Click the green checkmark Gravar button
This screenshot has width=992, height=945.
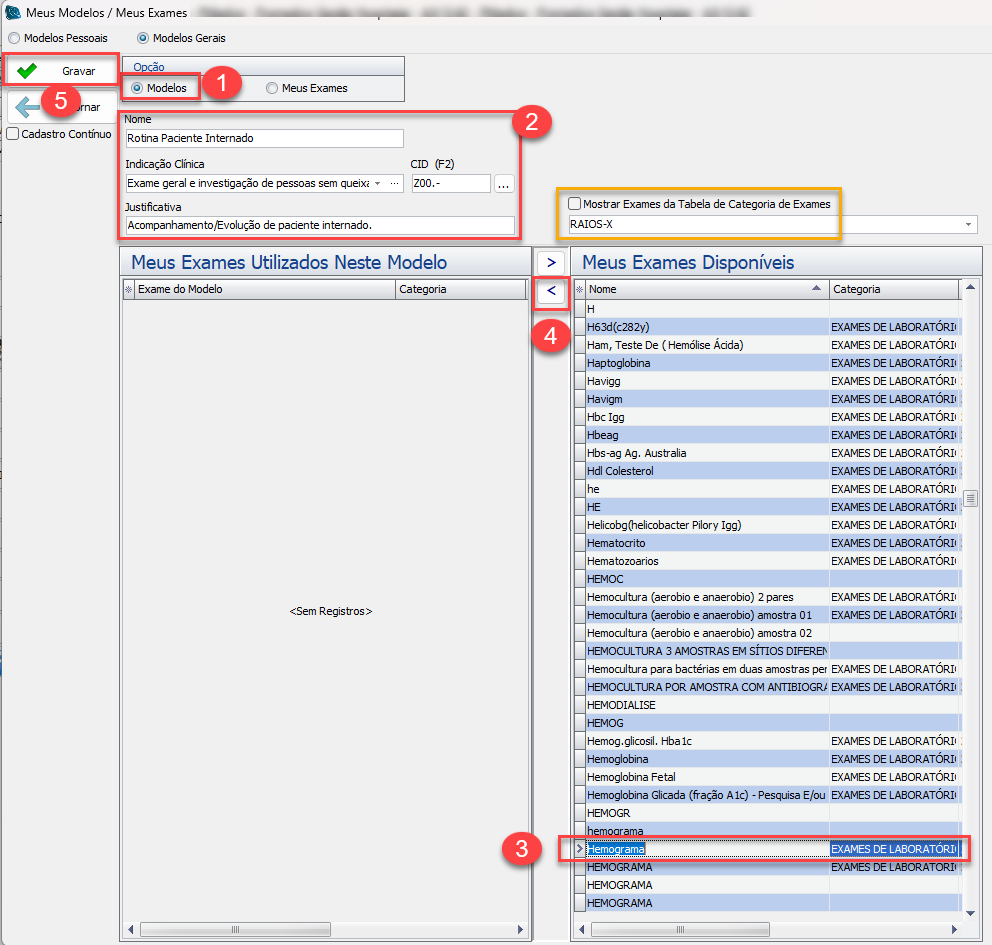(60, 71)
